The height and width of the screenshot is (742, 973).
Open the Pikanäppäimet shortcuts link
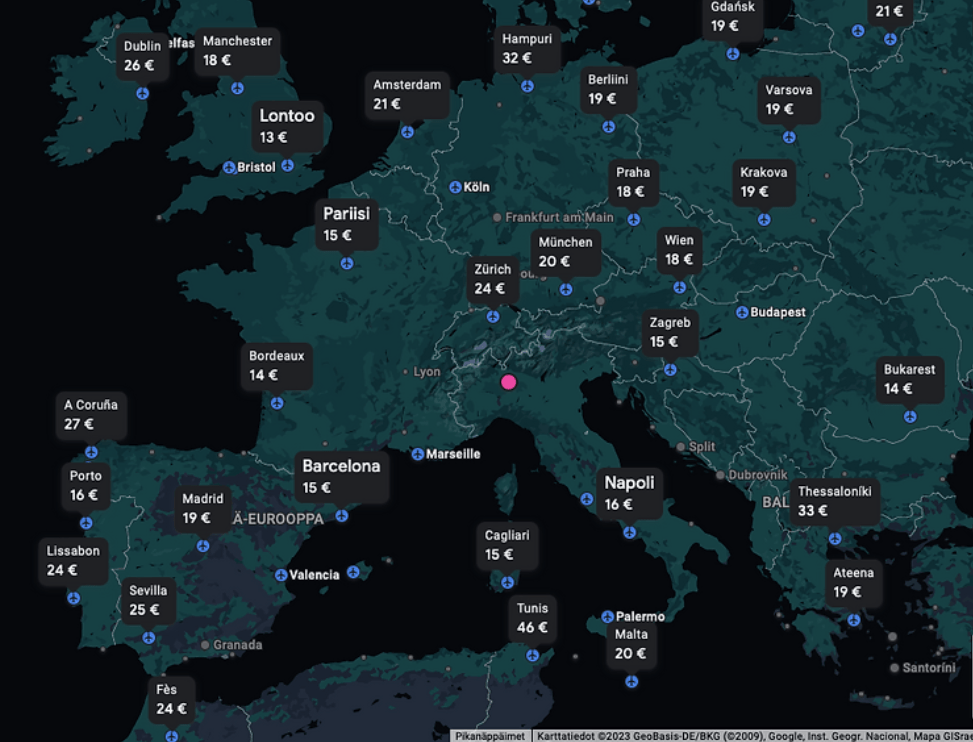pos(489,736)
